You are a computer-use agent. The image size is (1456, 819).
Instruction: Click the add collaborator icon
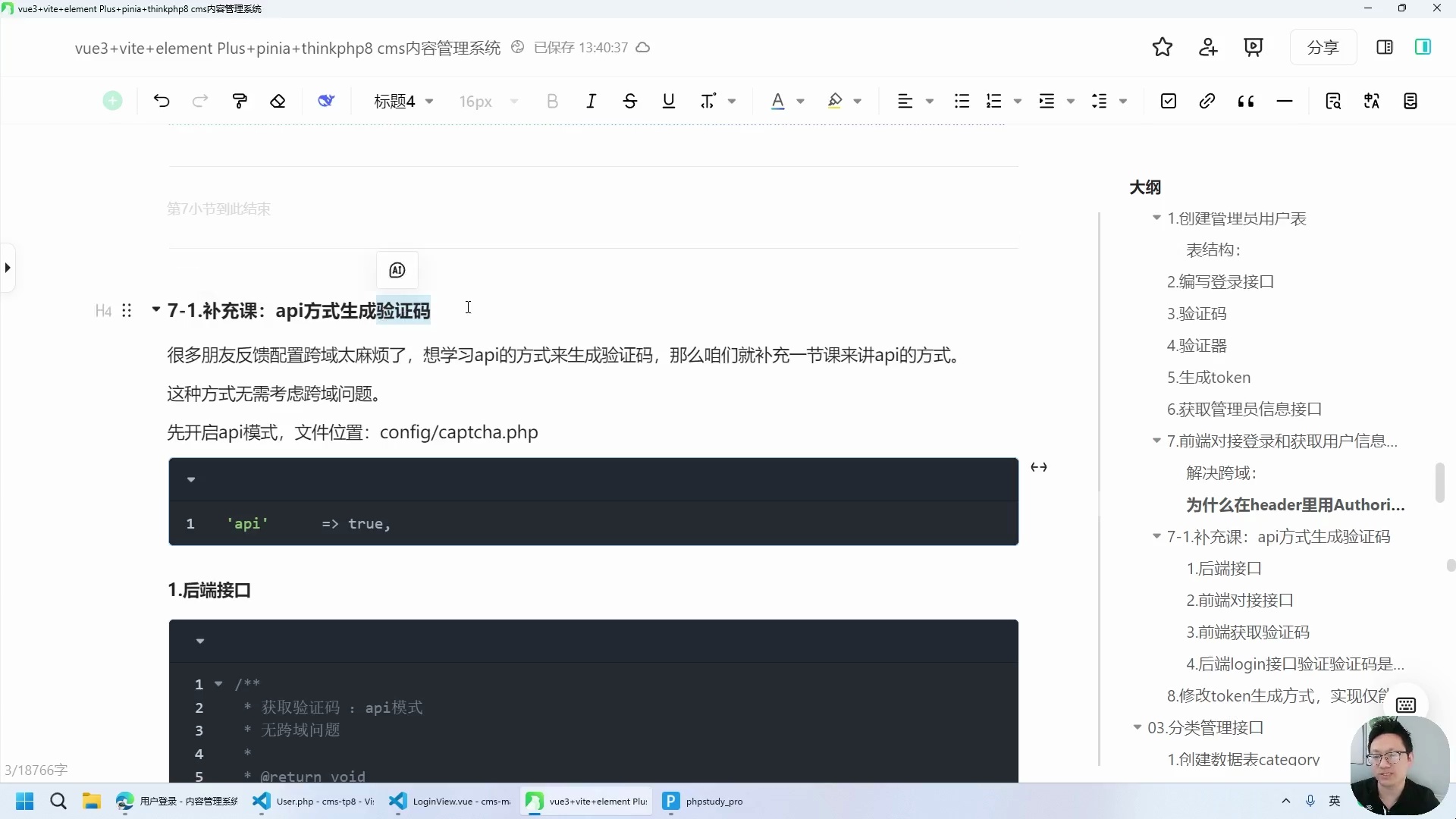click(1208, 47)
